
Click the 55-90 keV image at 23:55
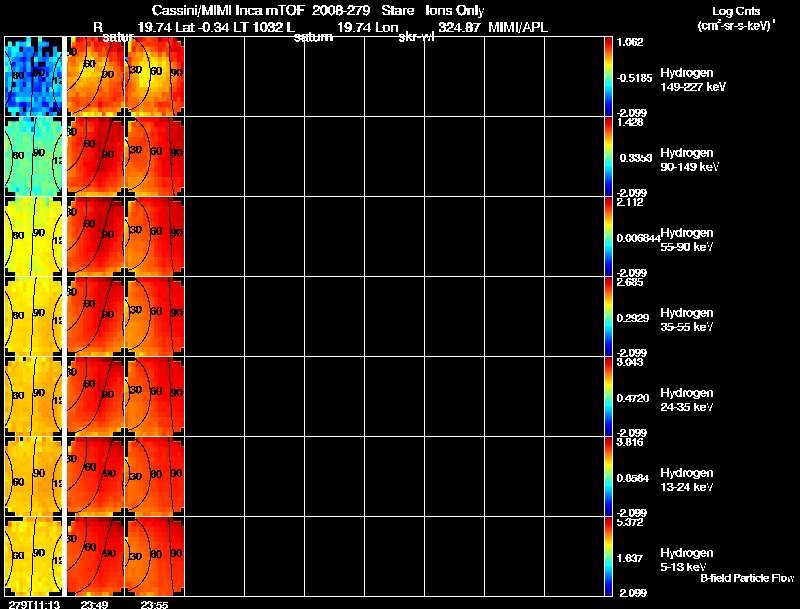coord(155,237)
